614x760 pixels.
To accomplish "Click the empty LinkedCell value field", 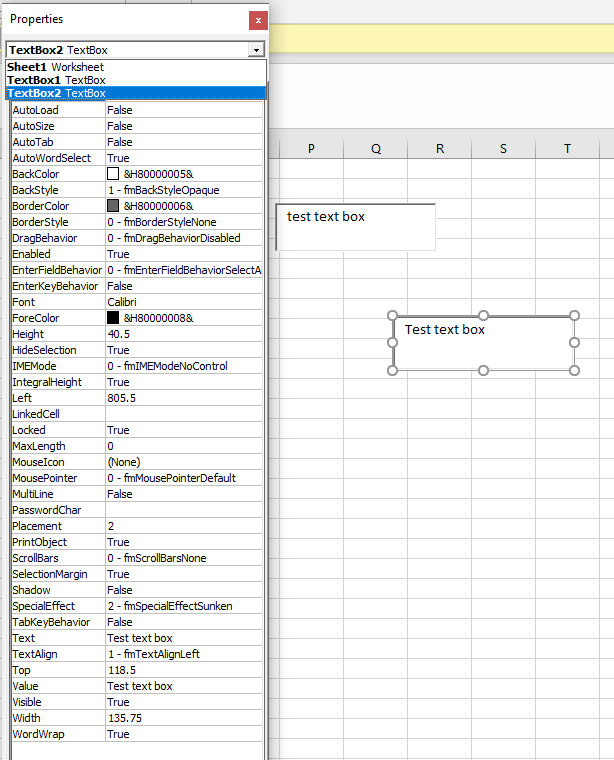I will pos(184,414).
